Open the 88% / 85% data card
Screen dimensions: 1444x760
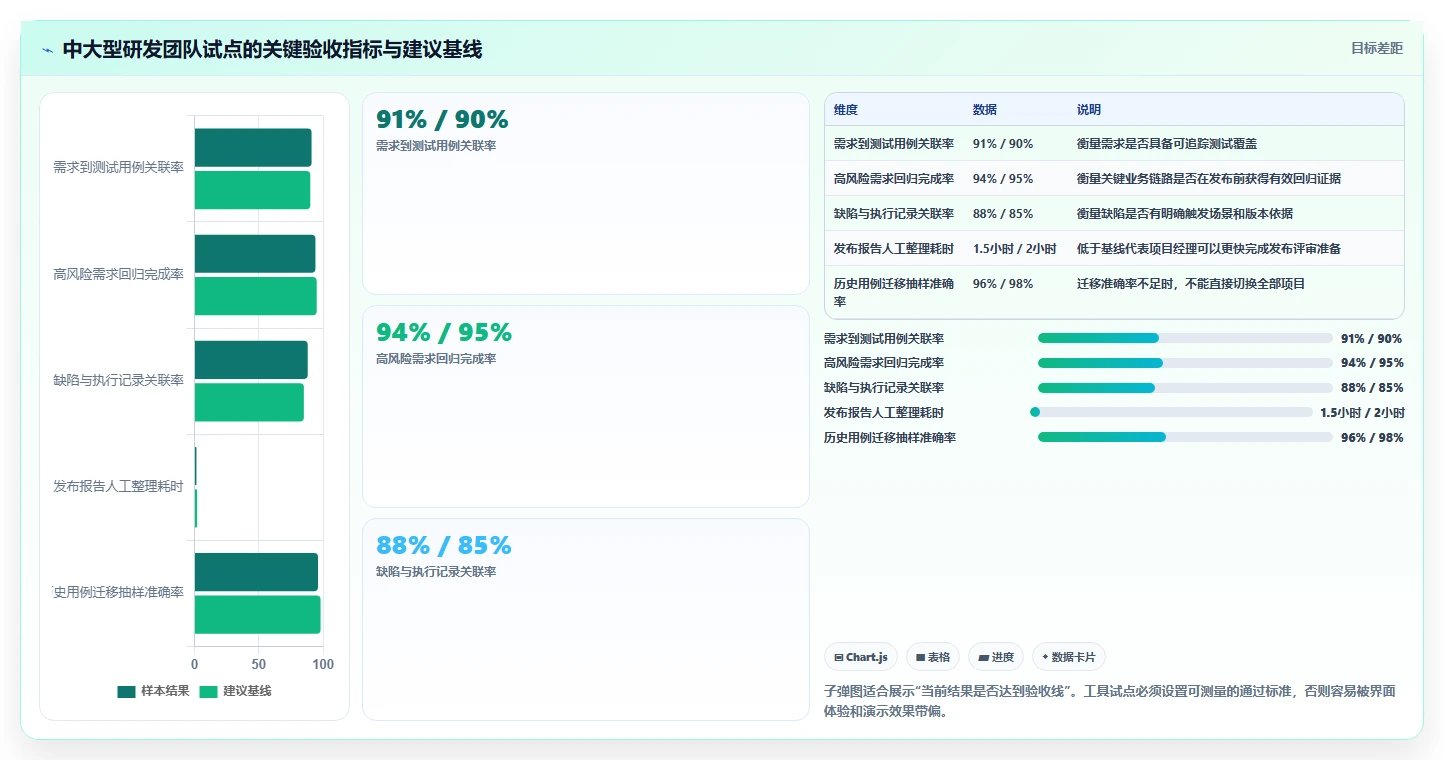[x=585, y=619]
